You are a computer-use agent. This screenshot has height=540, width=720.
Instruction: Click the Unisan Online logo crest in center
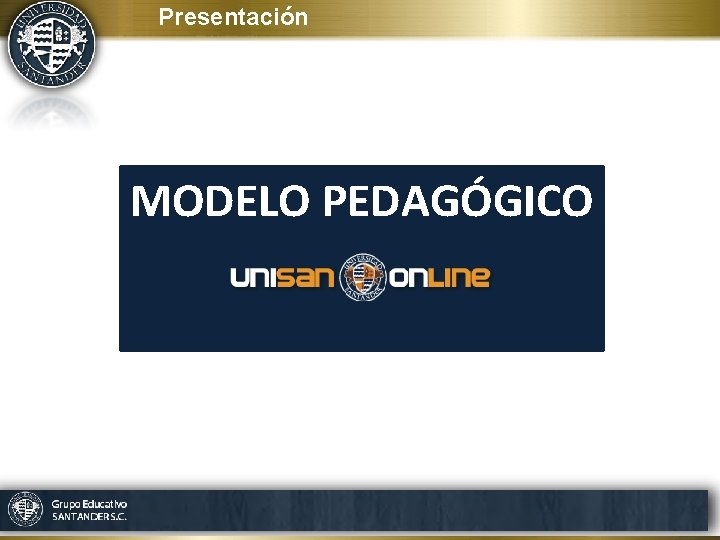362,277
